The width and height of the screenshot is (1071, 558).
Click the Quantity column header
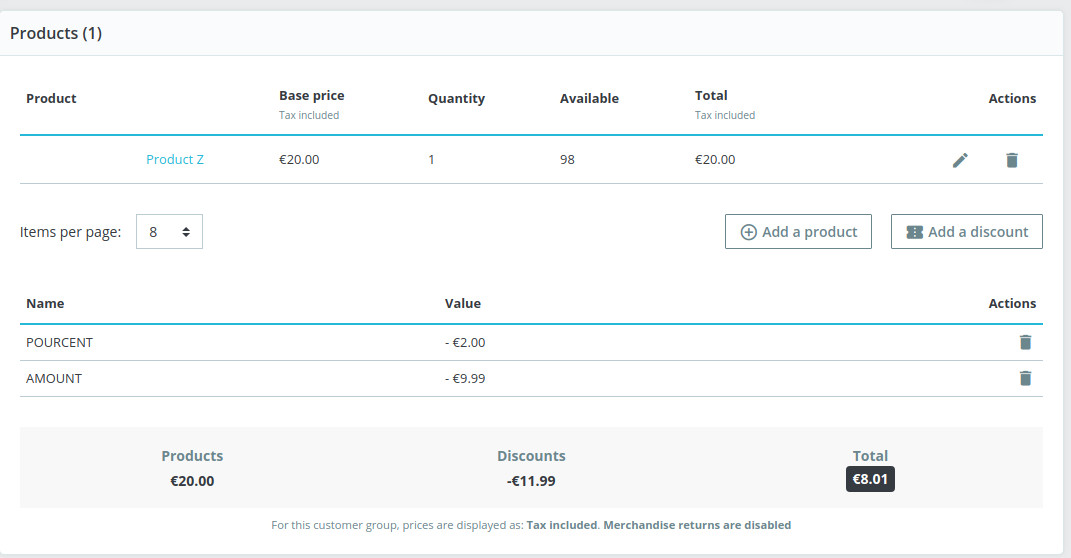456,99
